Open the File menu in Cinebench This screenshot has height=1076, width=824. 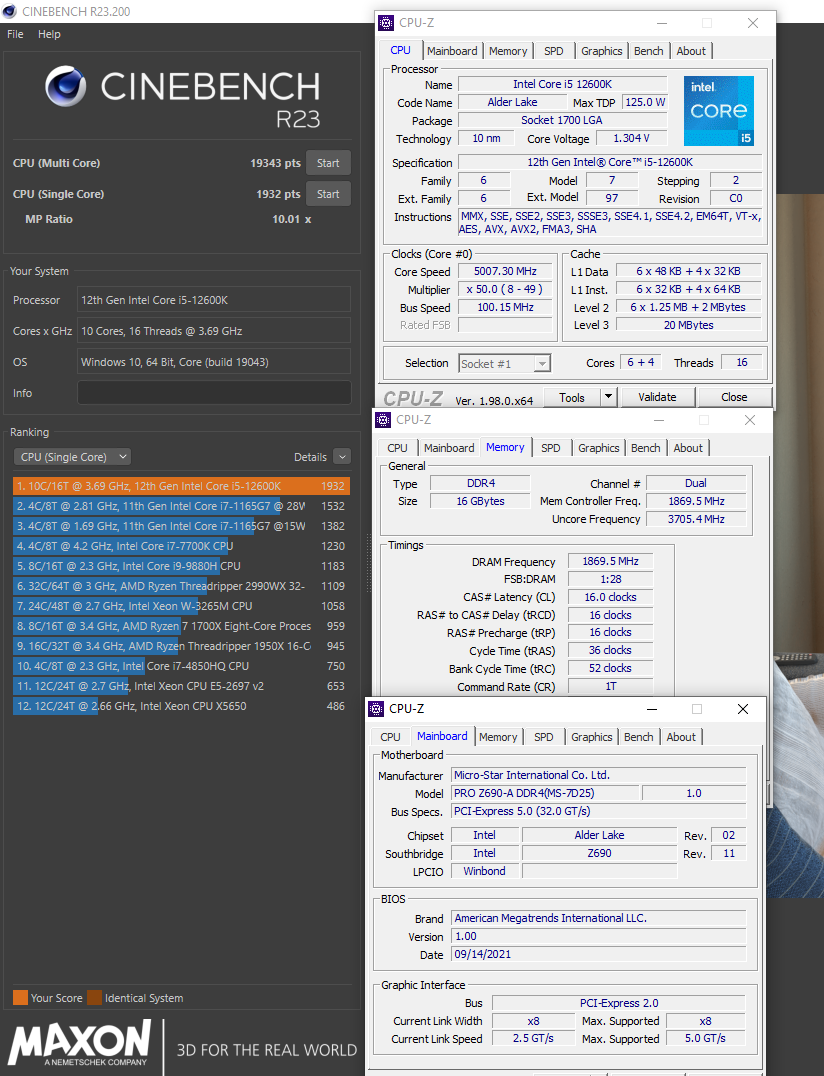coord(15,34)
